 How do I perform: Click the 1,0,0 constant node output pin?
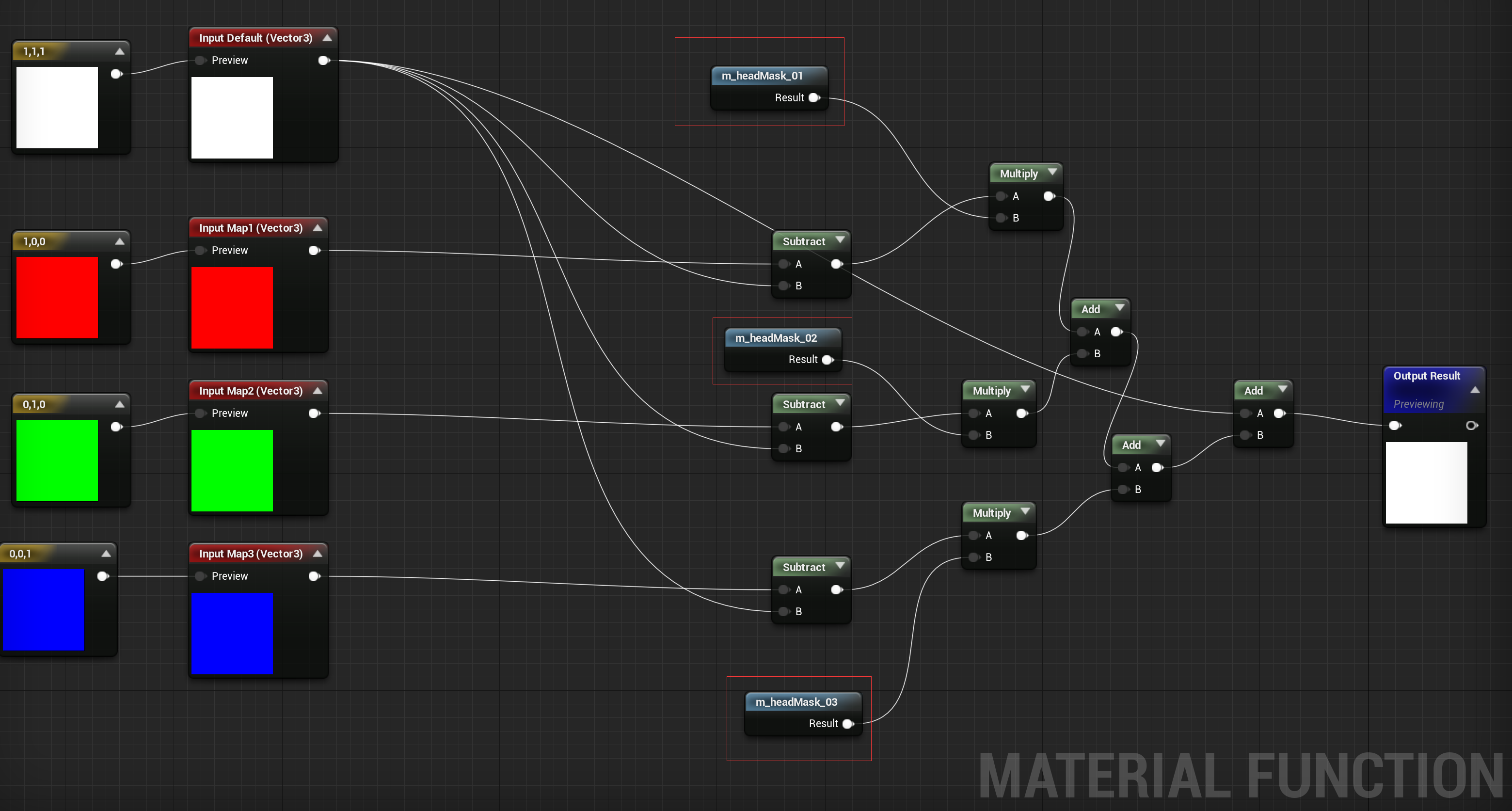[117, 264]
